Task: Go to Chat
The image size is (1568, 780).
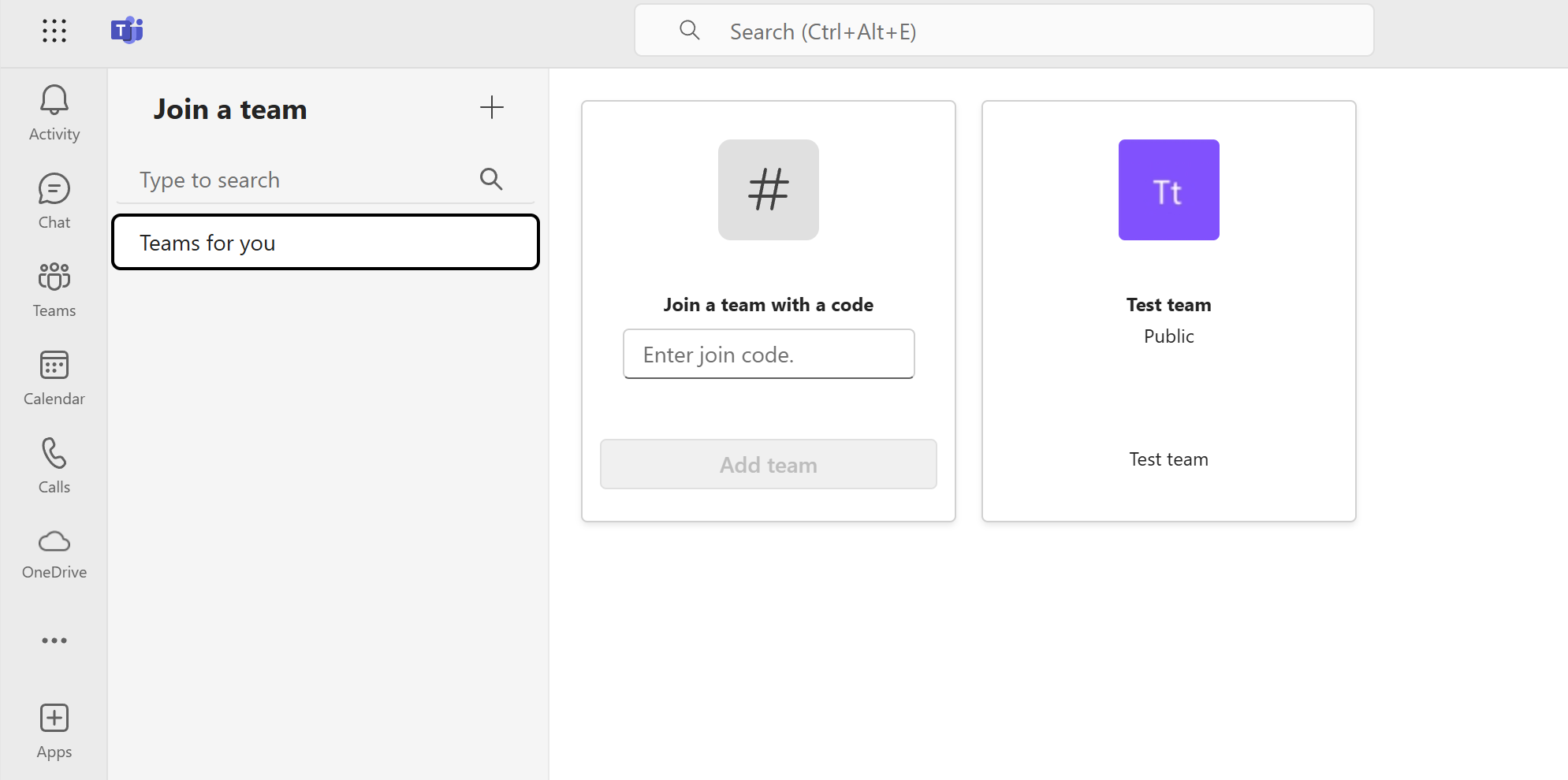Action: click(x=54, y=202)
